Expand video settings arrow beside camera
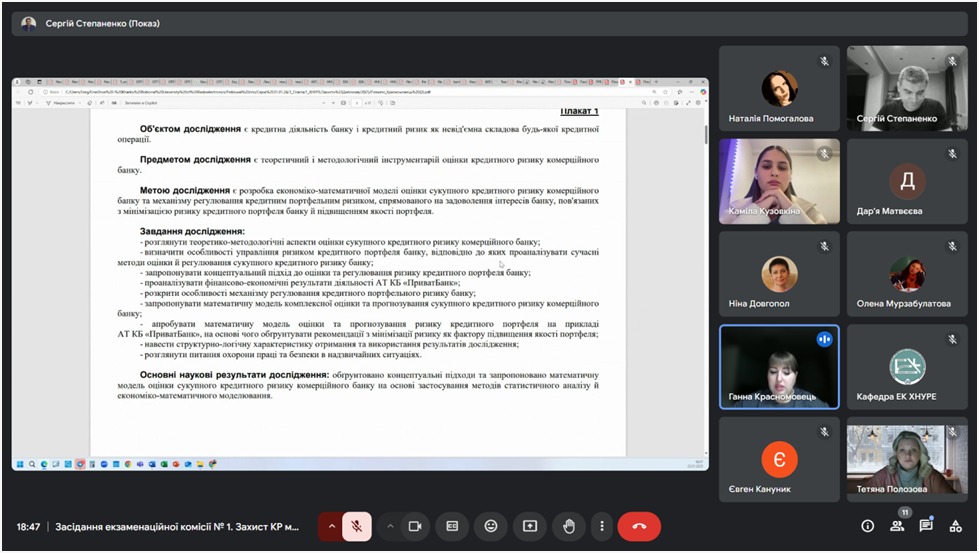 pos(389,526)
